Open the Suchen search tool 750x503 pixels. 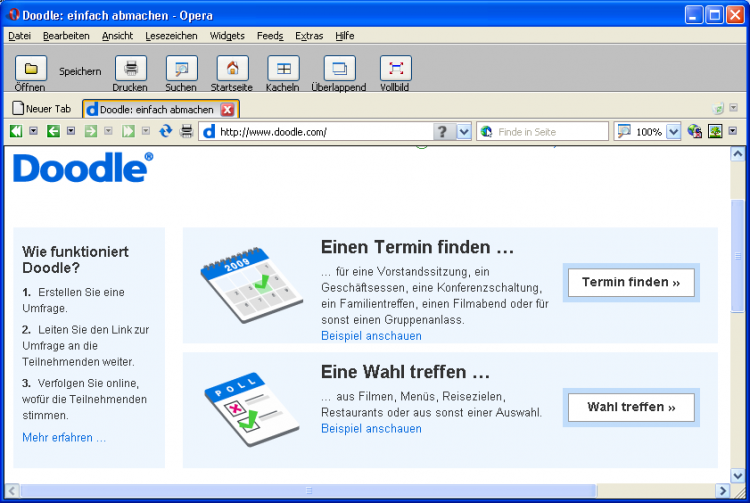coord(181,69)
